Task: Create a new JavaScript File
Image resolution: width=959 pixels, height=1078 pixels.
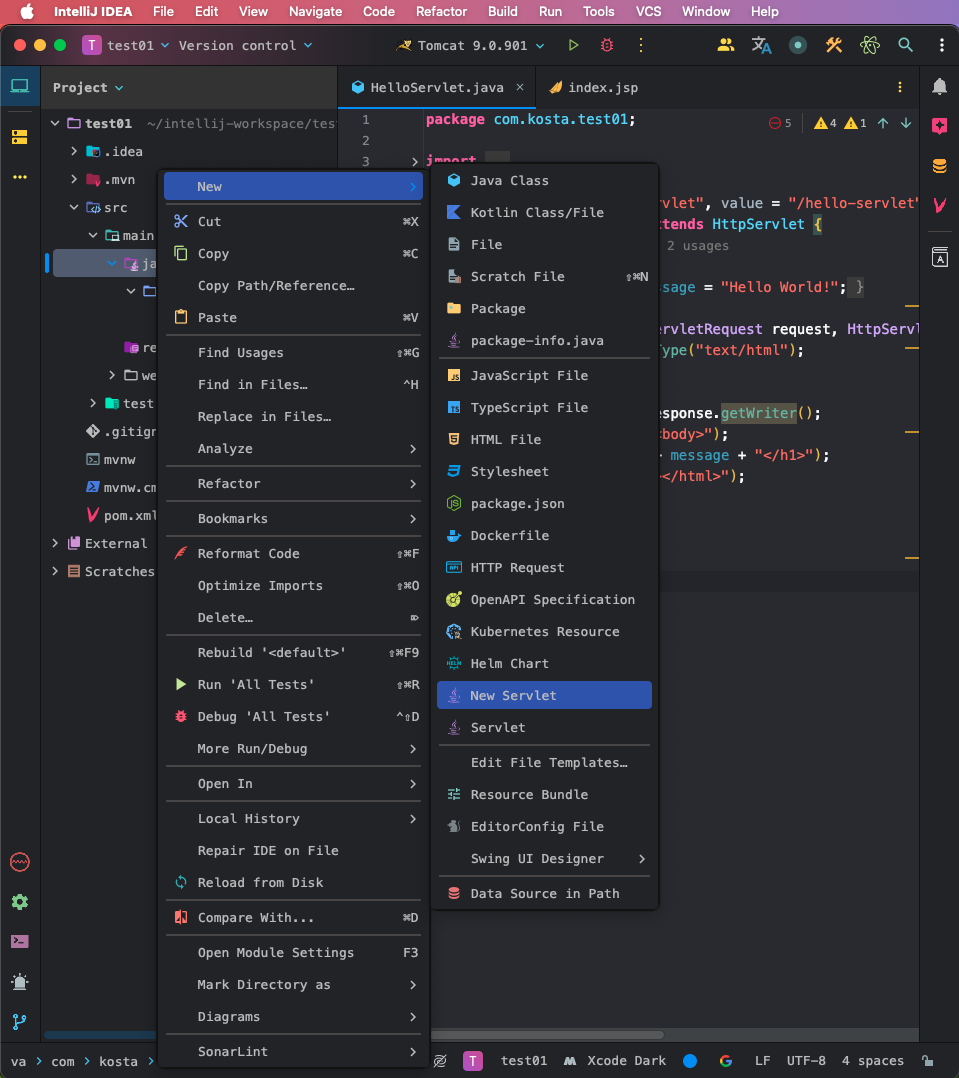Action: (x=544, y=375)
